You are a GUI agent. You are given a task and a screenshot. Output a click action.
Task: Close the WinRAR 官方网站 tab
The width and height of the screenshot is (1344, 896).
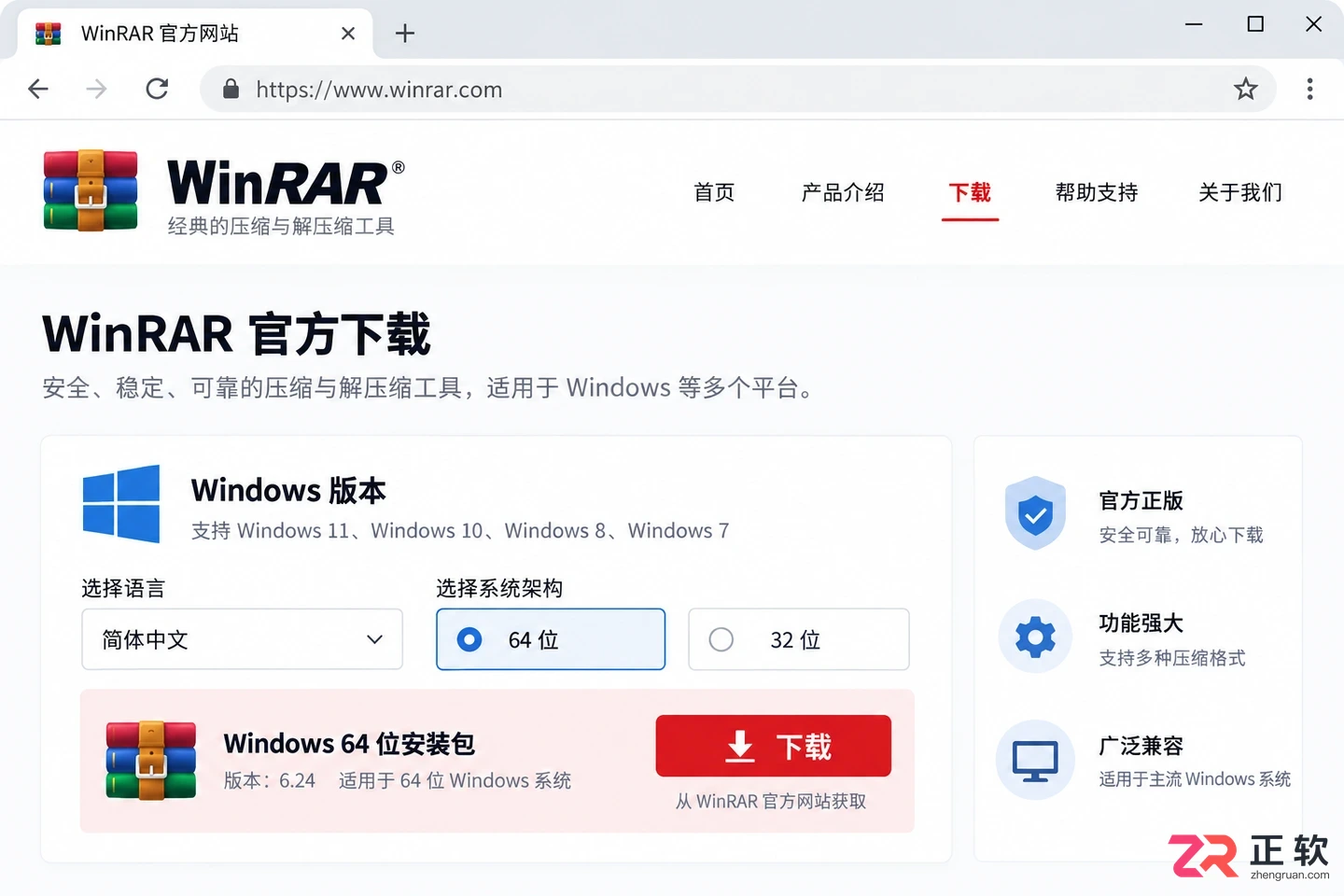pyautogui.click(x=348, y=34)
